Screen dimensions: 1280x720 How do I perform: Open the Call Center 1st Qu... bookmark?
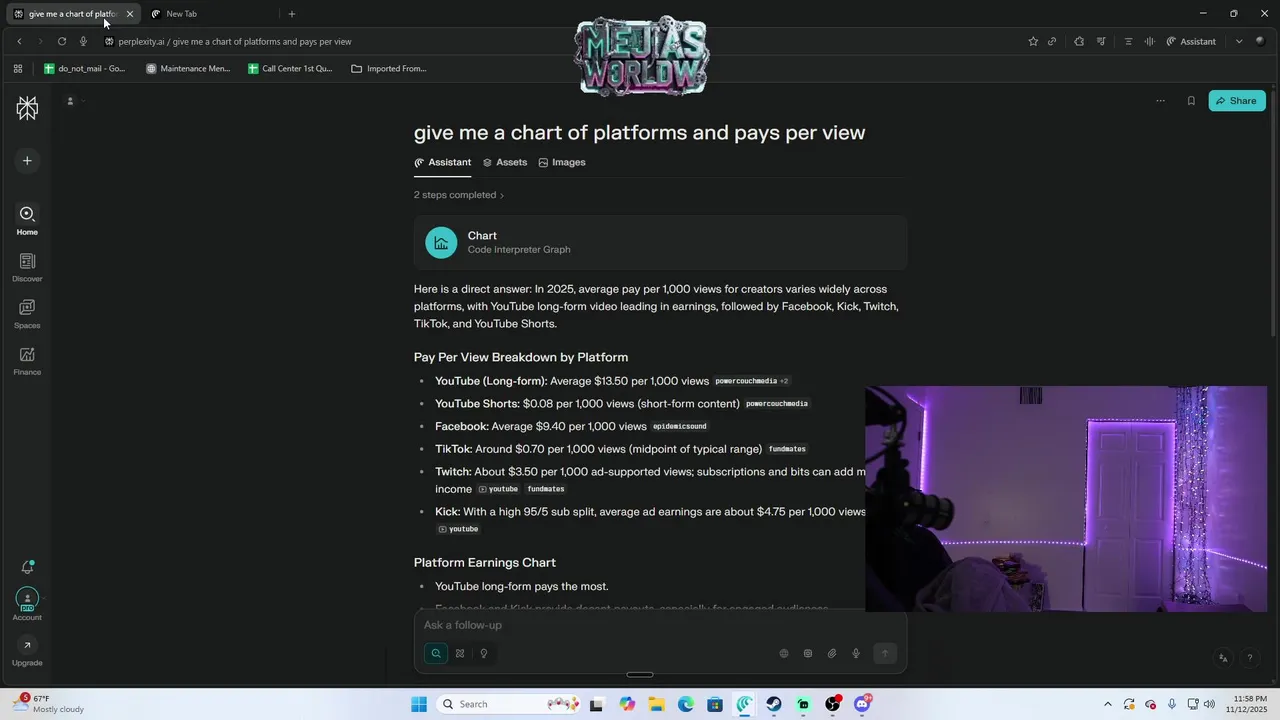coord(290,69)
